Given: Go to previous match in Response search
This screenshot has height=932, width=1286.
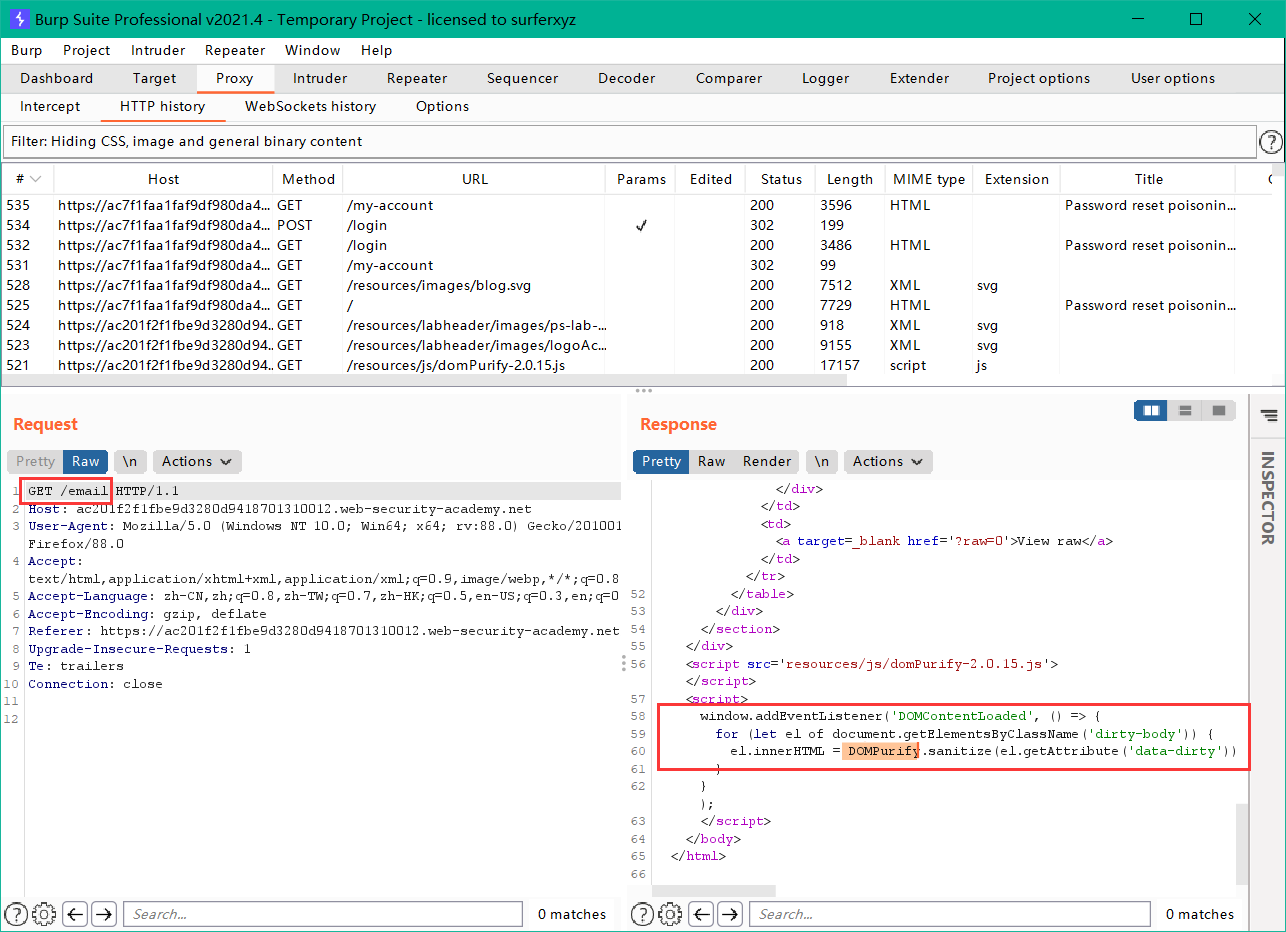Looking at the screenshot, I should 701,913.
